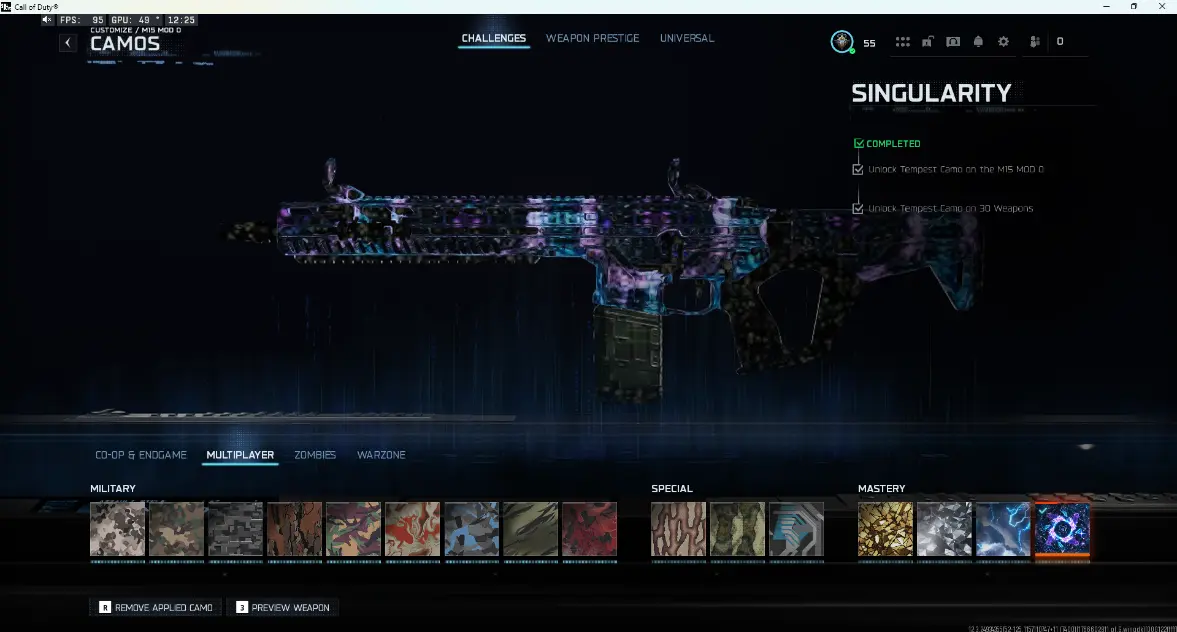Switch to Weapon Prestige tab
This screenshot has width=1177, height=632.
coord(592,38)
